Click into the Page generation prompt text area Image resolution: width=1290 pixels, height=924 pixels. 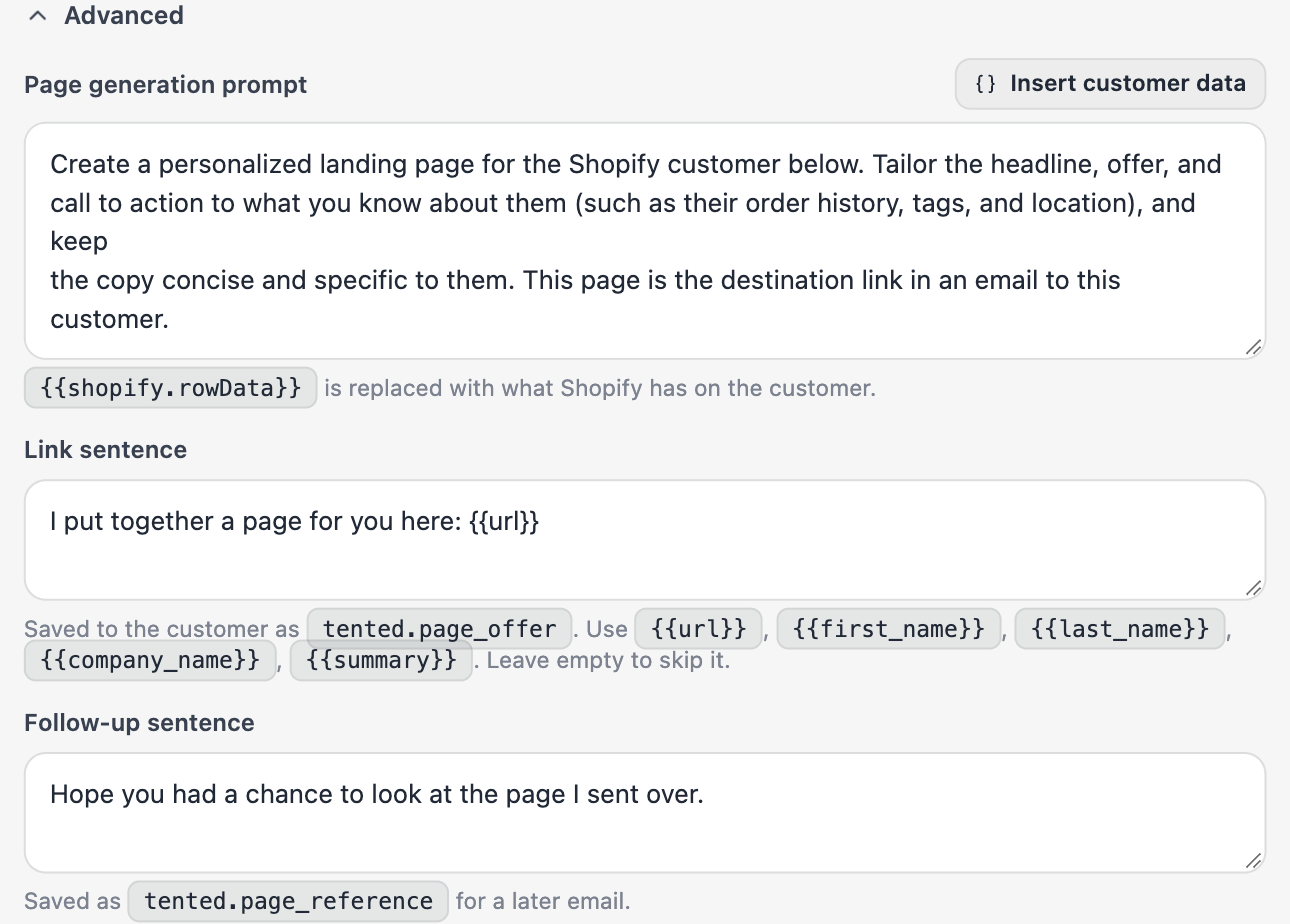coord(645,241)
